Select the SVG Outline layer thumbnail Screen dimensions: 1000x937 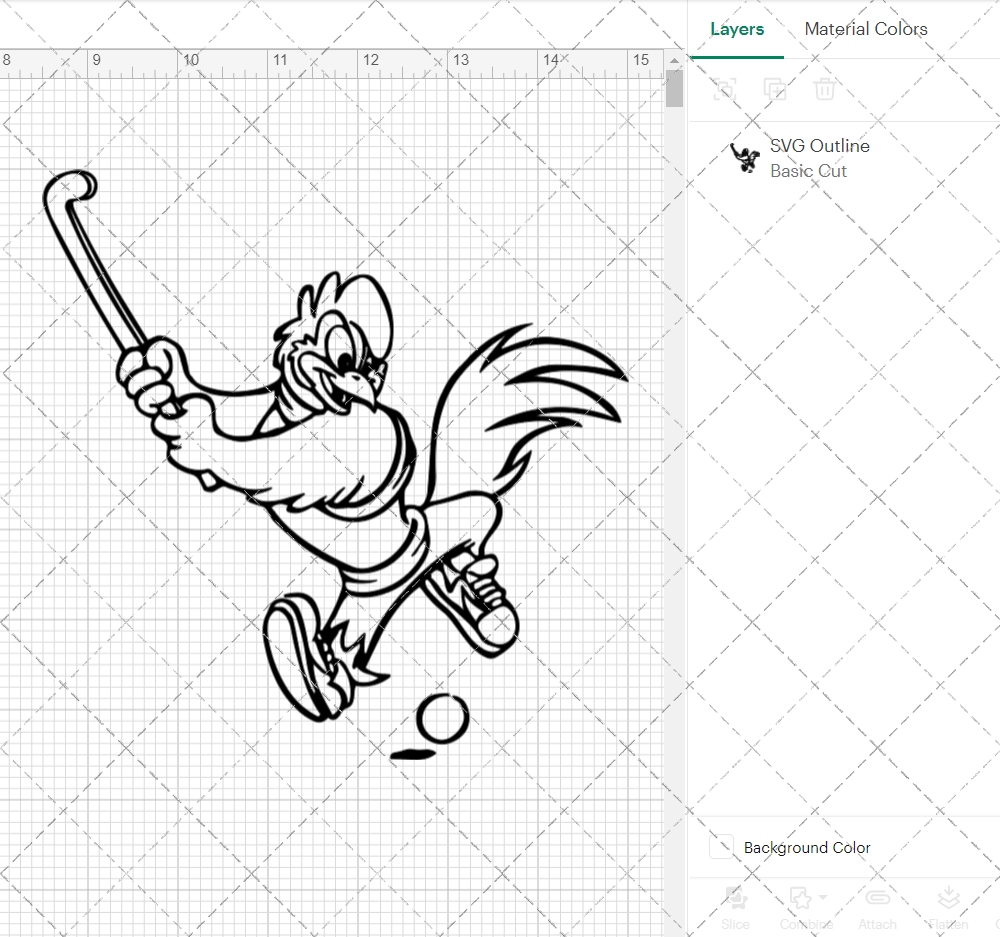745,158
